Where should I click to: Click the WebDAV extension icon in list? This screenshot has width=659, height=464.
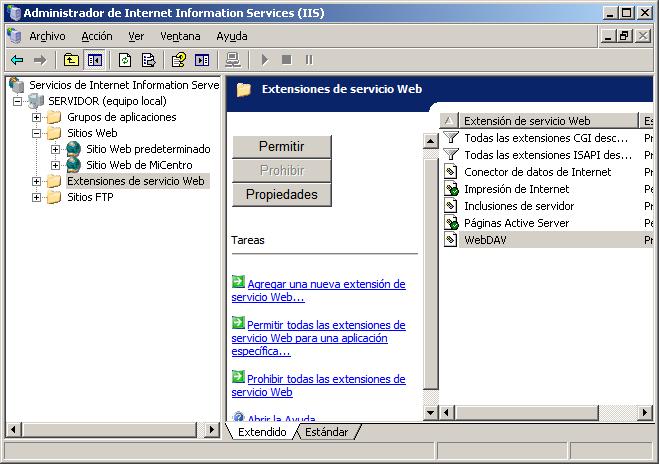451,240
